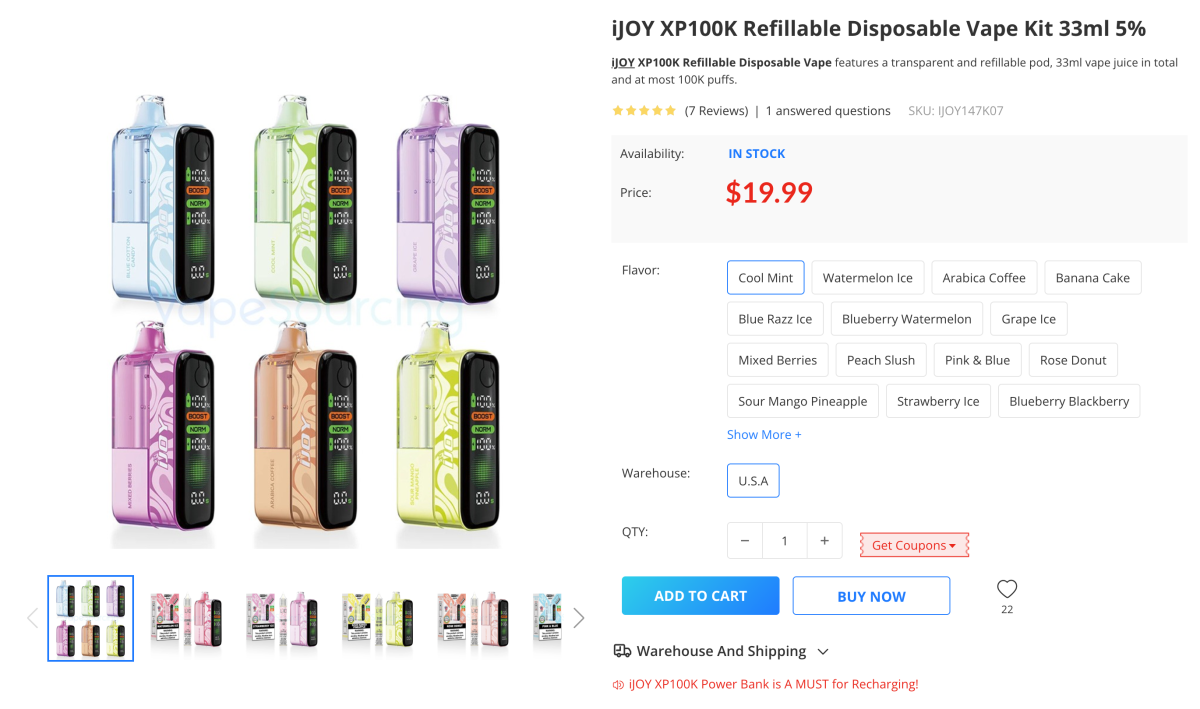Click the plus icon to increase quantity

coord(824,540)
